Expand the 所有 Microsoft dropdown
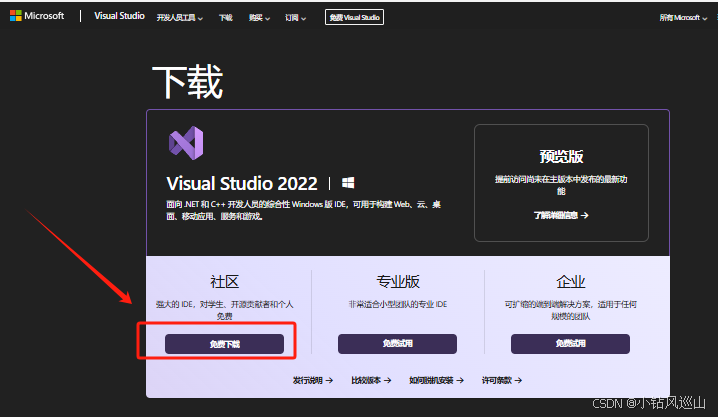The width and height of the screenshot is (718, 417). coord(683,18)
